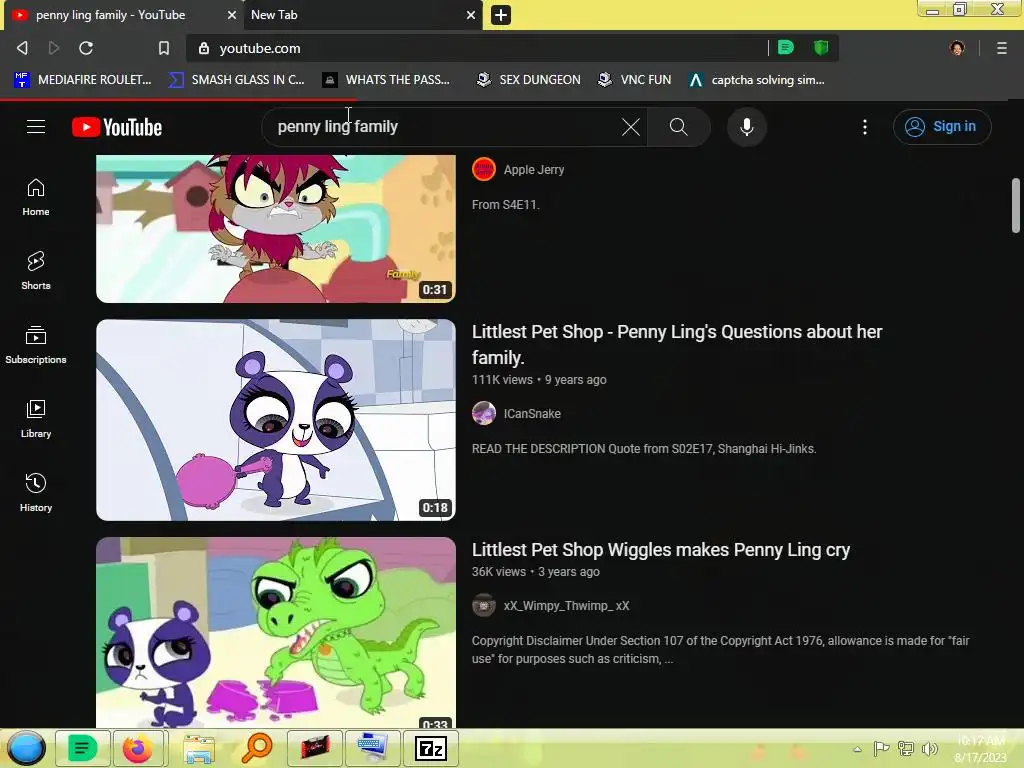Open SMASH GLASS IN C... bookmark
This screenshot has height=768, width=1024.
(x=236, y=80)
